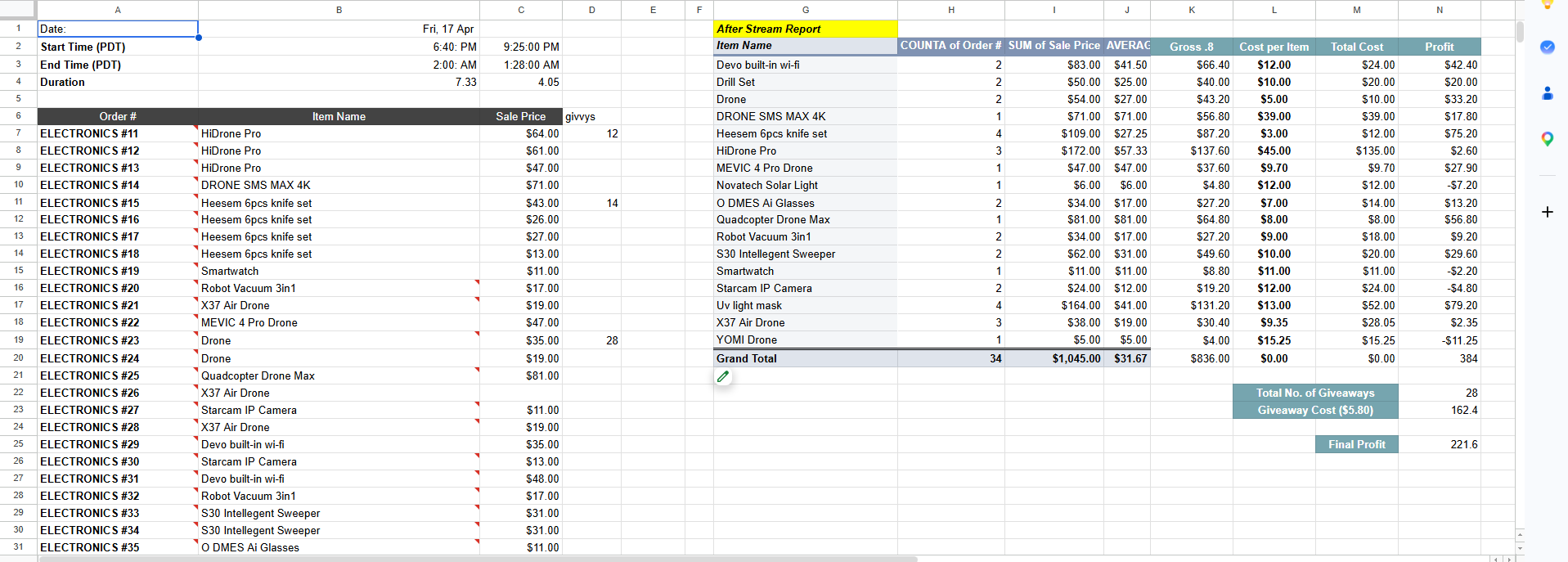This screenshot has height=562, width=1568.
Task: Select the 'COUNTA of Order #' pivot header
Action: (951, 46)
